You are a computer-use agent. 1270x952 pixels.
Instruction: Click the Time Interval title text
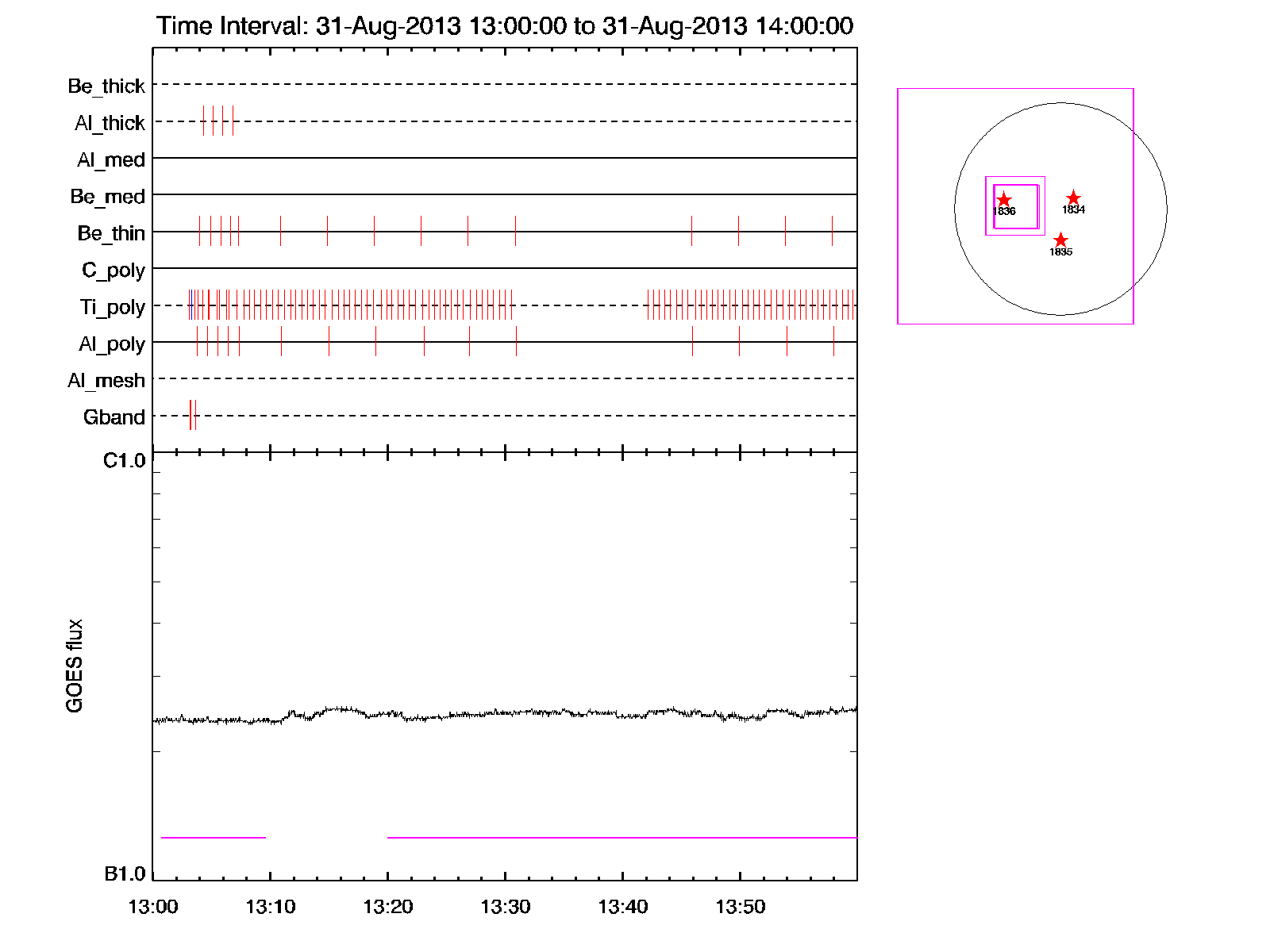[505, 26]
